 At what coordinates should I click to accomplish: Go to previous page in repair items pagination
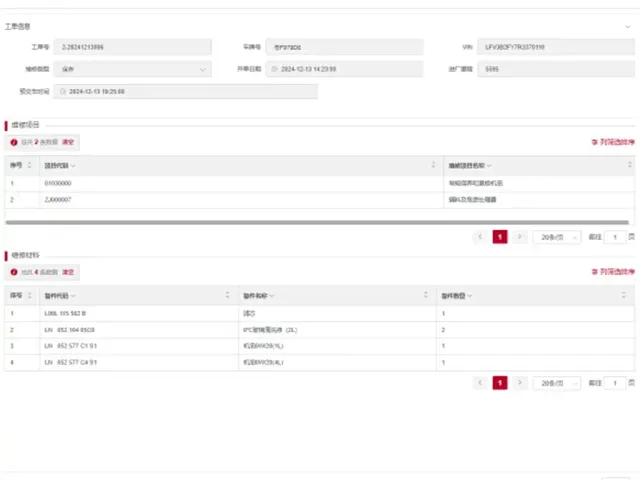tap(480, 237)
